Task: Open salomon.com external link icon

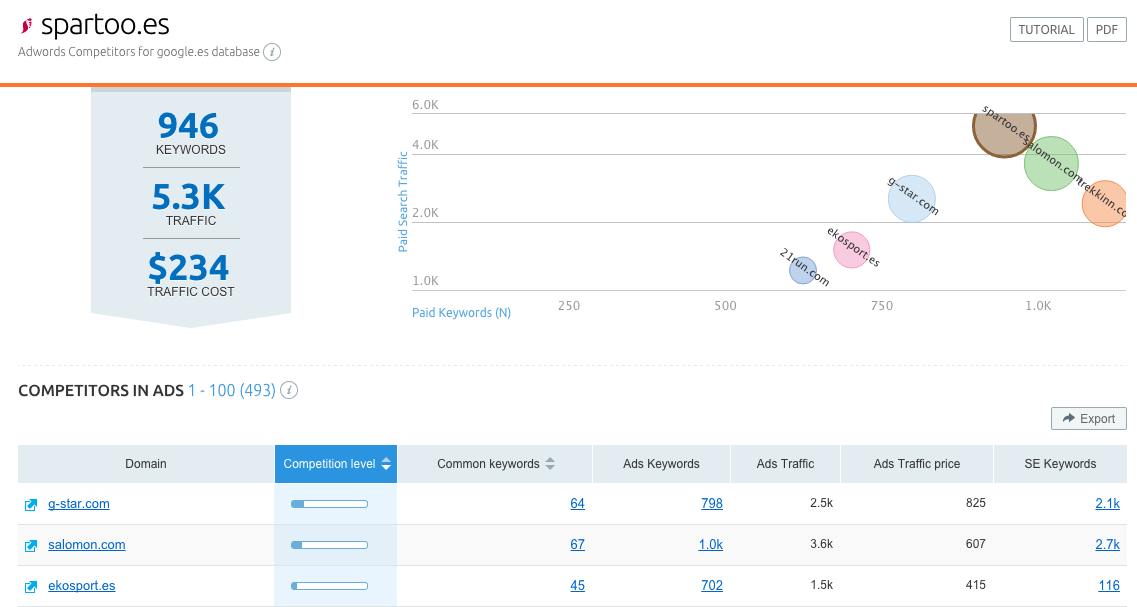Action: click(x=31, y=546)
